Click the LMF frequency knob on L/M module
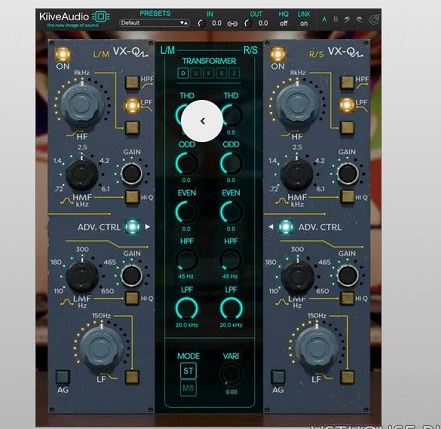Viewport: 441px width, 429px height. (82, 277)
